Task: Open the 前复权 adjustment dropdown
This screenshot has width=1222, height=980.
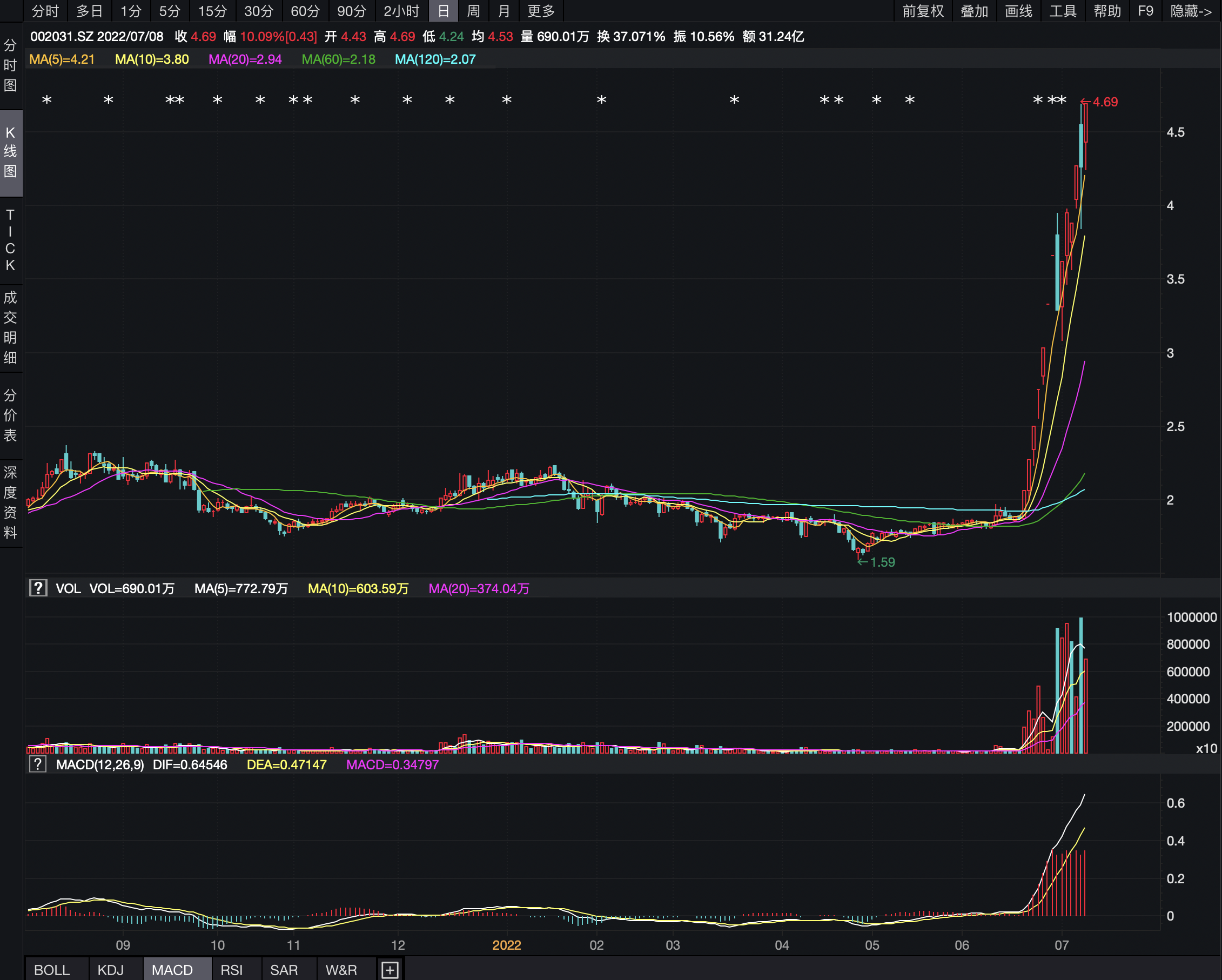Action: pos(923,11)
